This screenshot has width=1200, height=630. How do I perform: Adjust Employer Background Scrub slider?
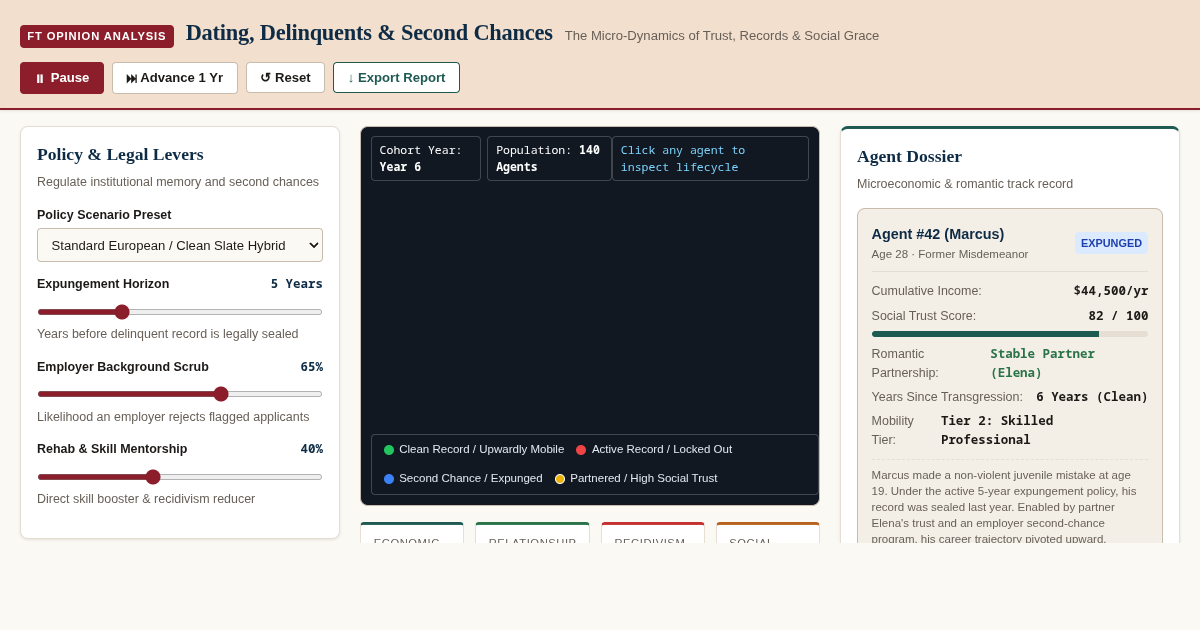coord(180,394)
